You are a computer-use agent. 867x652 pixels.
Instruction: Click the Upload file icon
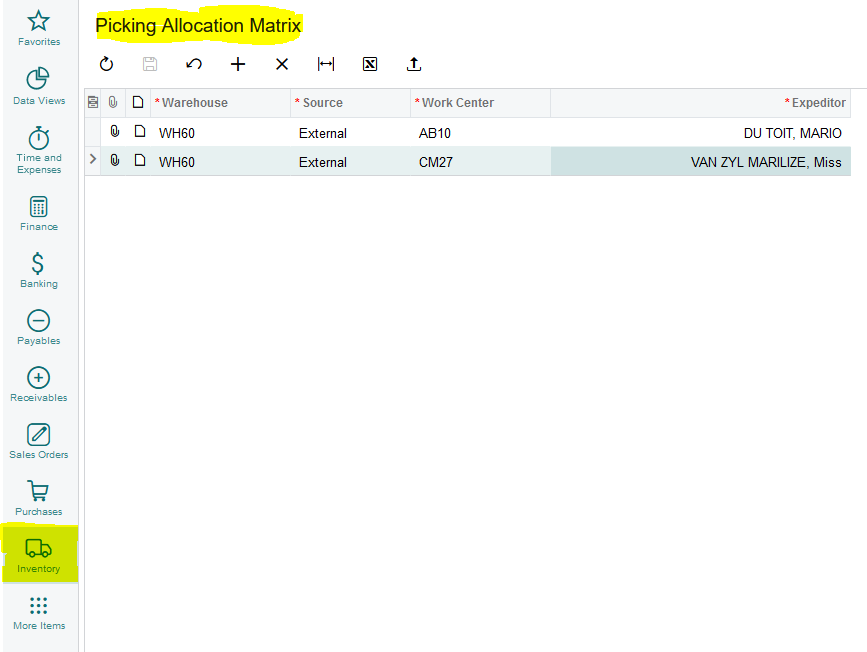click(414, 64)
